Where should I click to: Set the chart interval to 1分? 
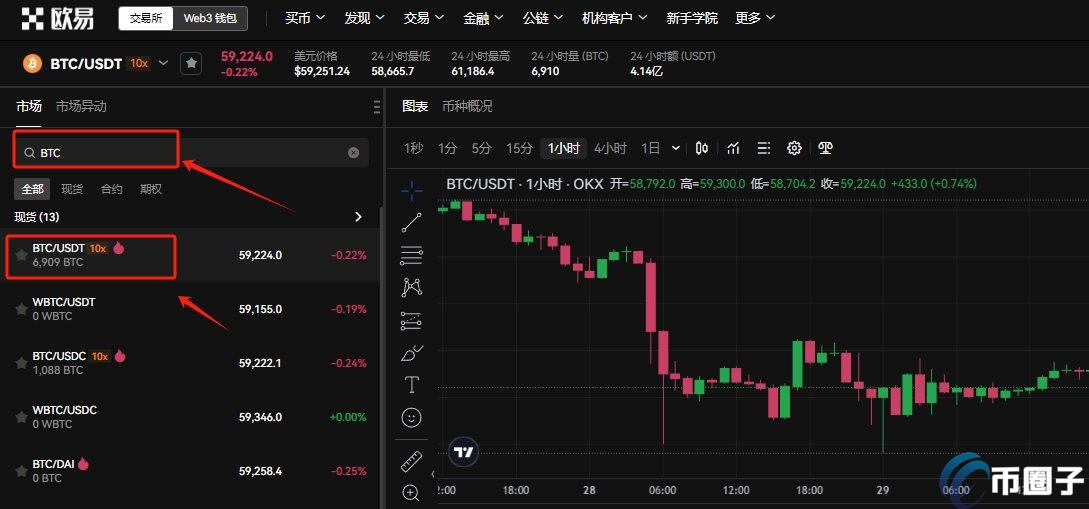447,148
